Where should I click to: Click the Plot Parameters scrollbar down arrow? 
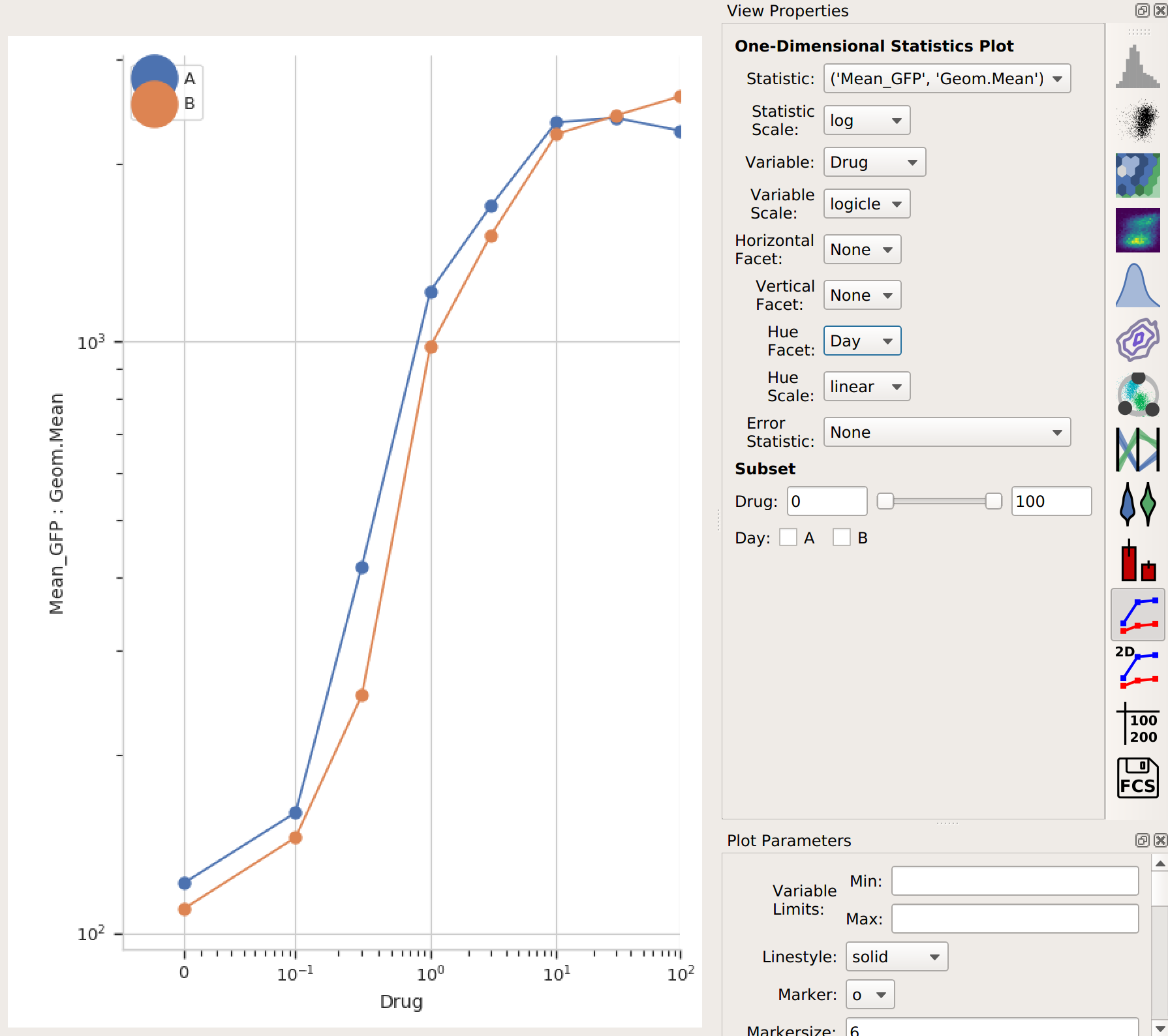tap(1160, 1028)
